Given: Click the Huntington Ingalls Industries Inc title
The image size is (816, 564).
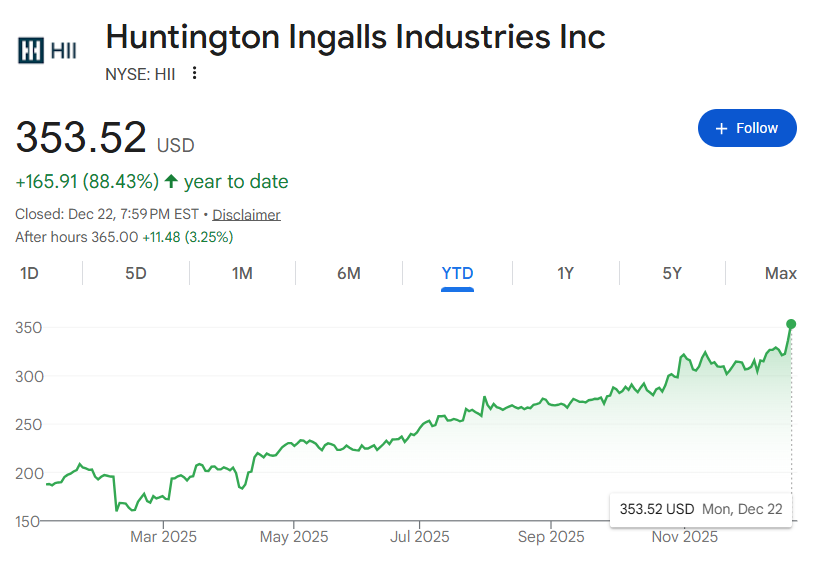Looking at the screenshot, I should (x=355, y=37).
